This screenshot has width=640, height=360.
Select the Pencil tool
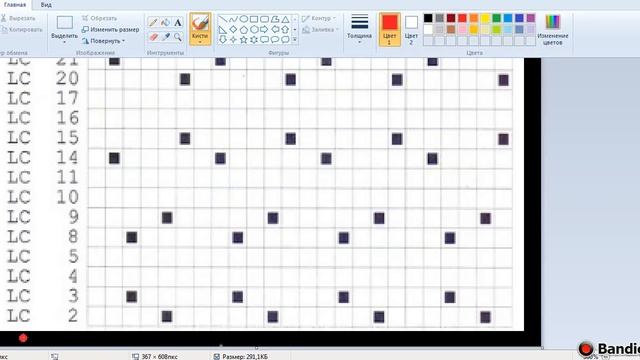[x=153, y=22]
